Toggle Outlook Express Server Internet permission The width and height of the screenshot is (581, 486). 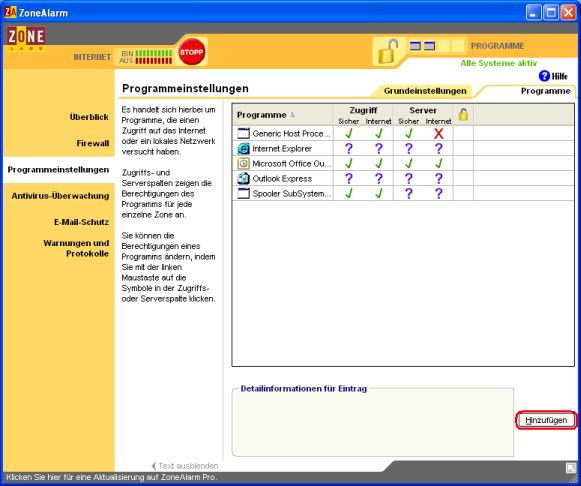click(439, 179)
